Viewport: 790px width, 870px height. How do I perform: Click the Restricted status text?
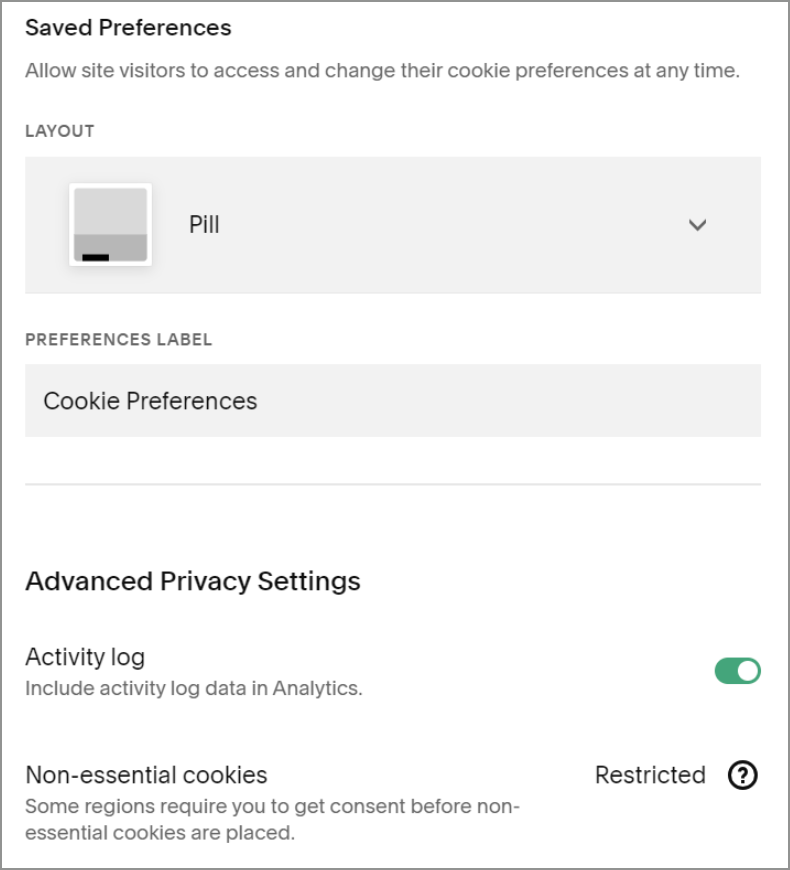[x=650, y=775]
